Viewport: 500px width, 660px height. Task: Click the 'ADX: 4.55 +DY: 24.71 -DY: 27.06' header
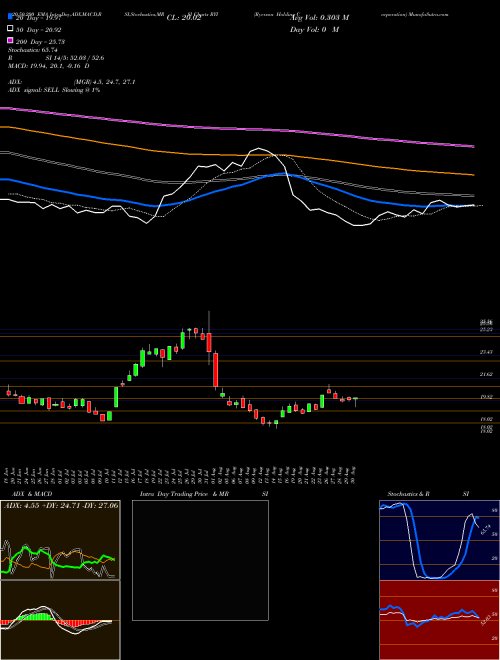[61, 505]
